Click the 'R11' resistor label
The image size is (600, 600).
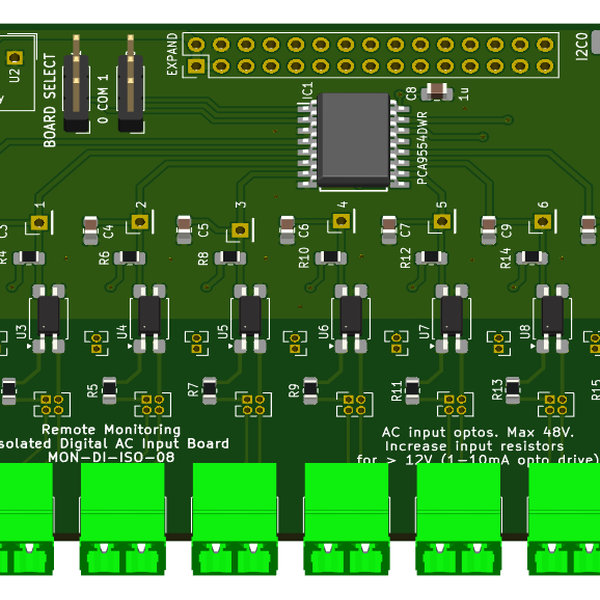tap(396, 391)
